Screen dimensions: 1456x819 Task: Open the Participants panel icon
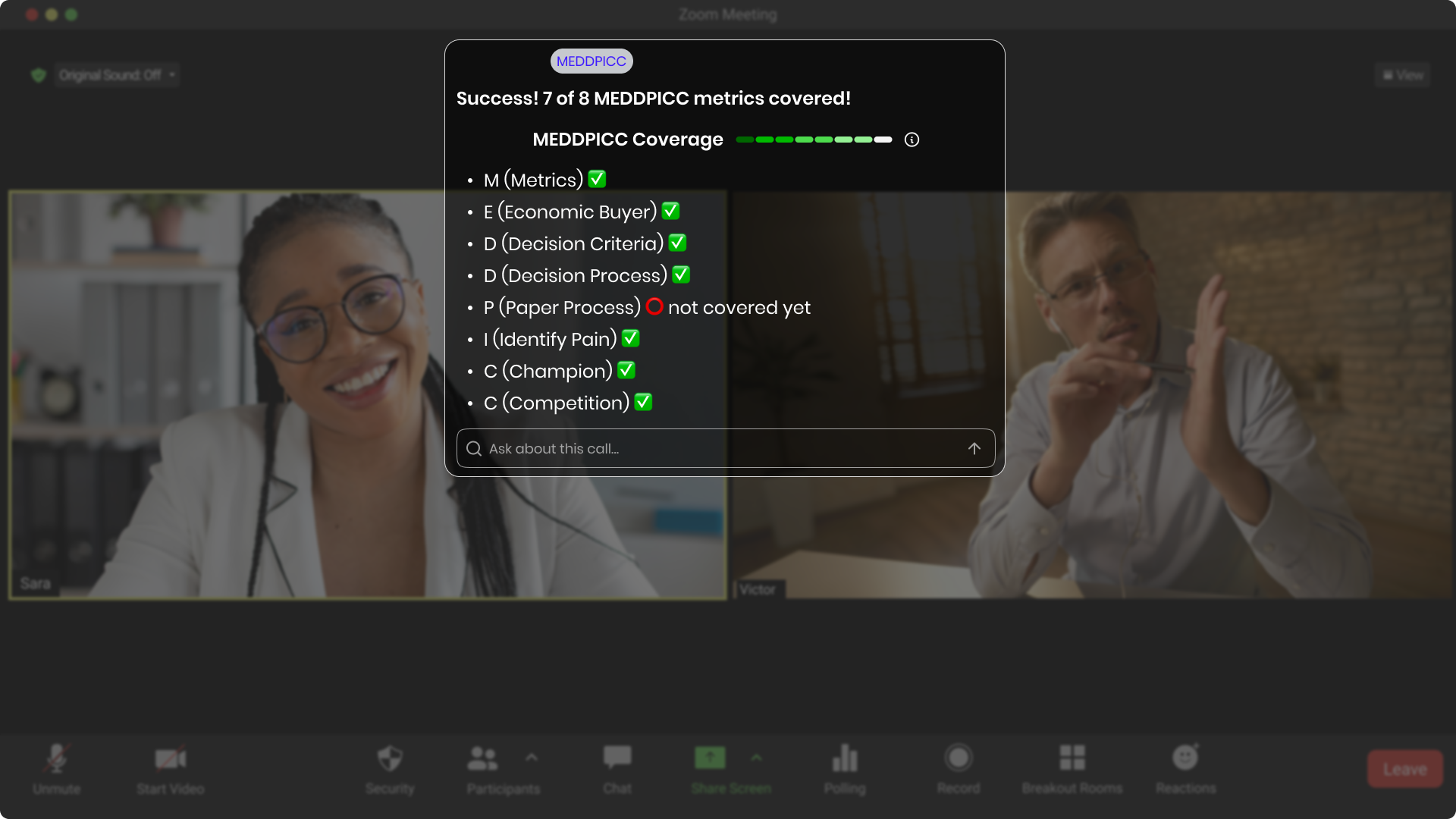coord(483,758)
